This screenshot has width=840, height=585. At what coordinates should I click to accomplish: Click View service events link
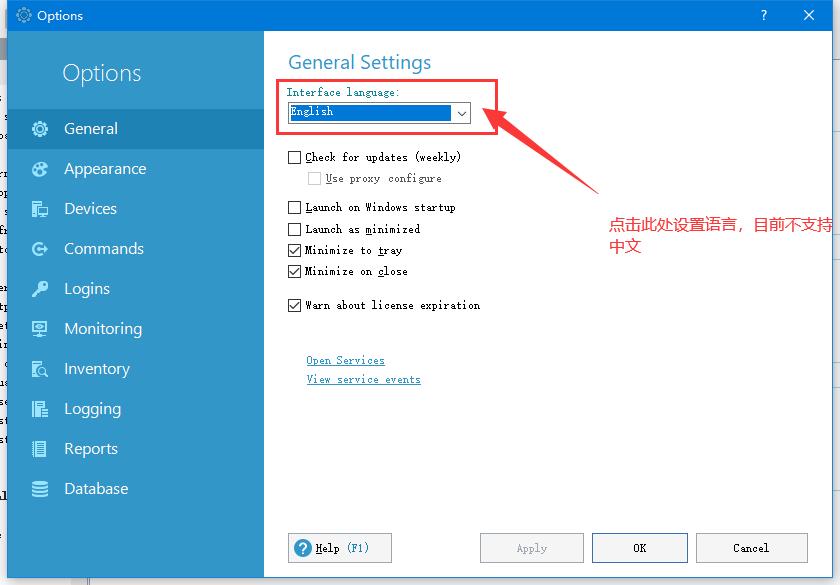click(363, 379)
